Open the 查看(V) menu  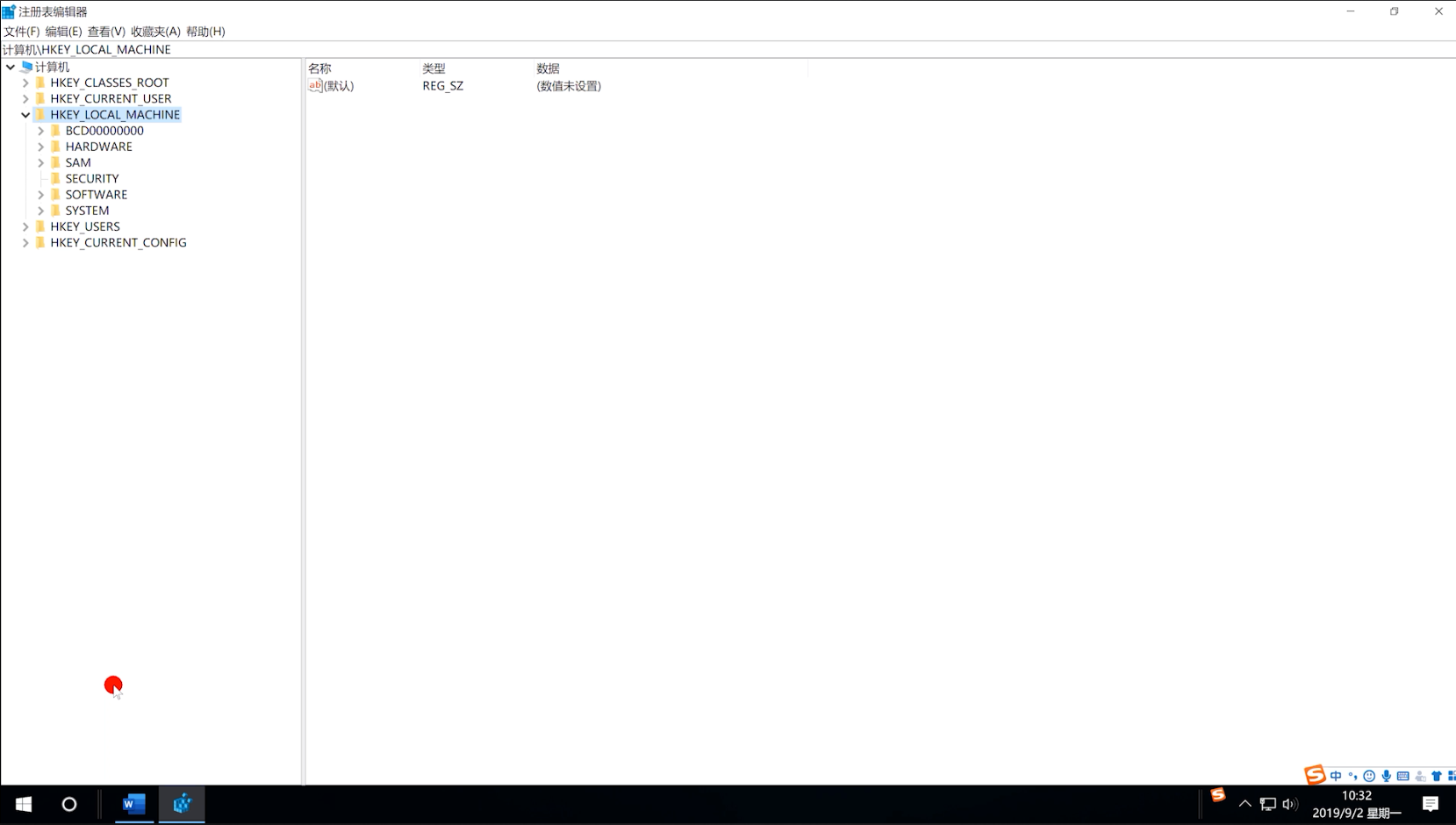[x=106, y=32]
